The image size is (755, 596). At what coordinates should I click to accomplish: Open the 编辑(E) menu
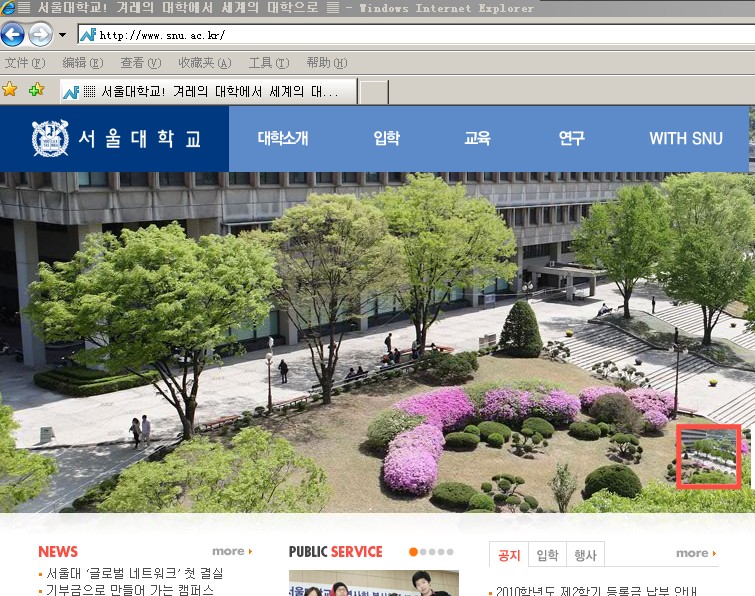point(83,63)
